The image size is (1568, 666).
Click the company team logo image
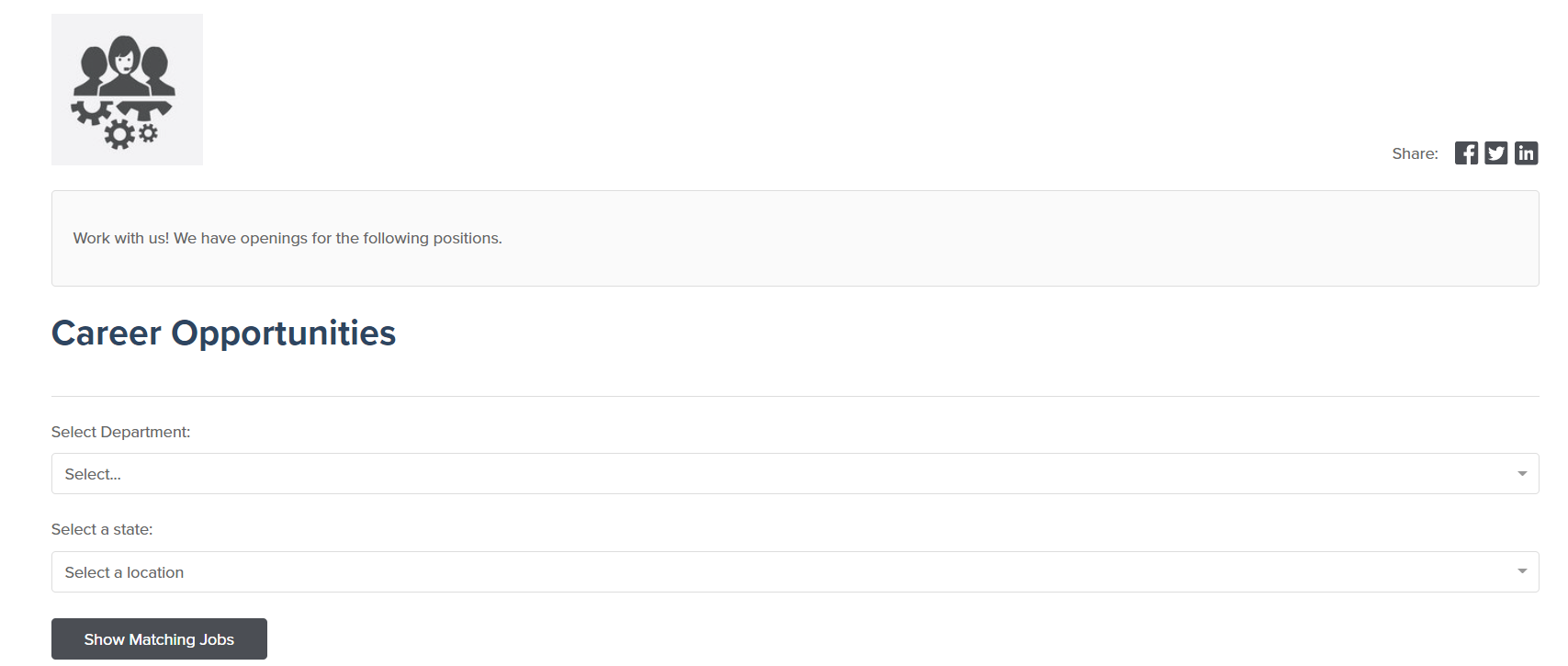127,89
